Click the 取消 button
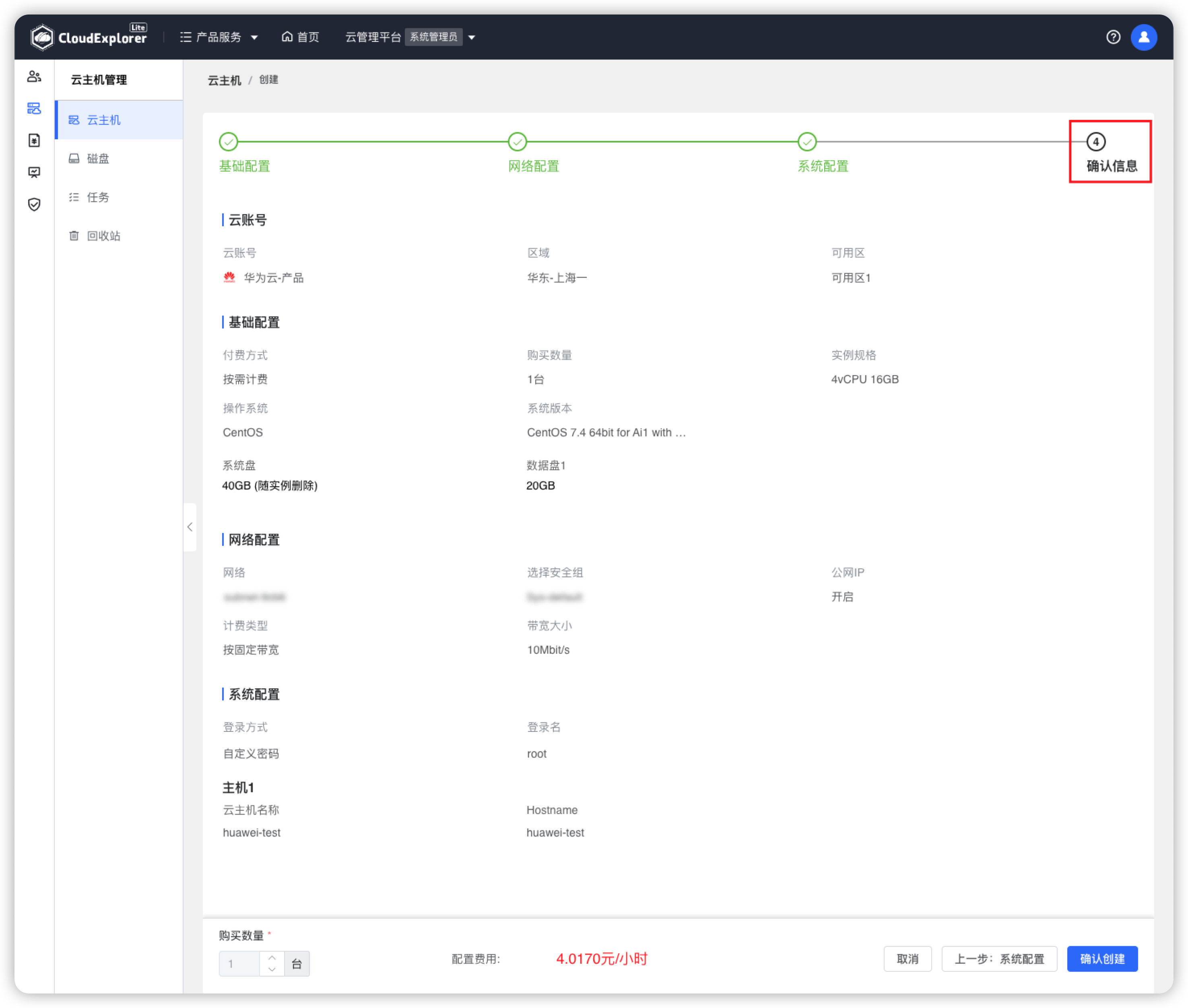 (x=907, y=959)
